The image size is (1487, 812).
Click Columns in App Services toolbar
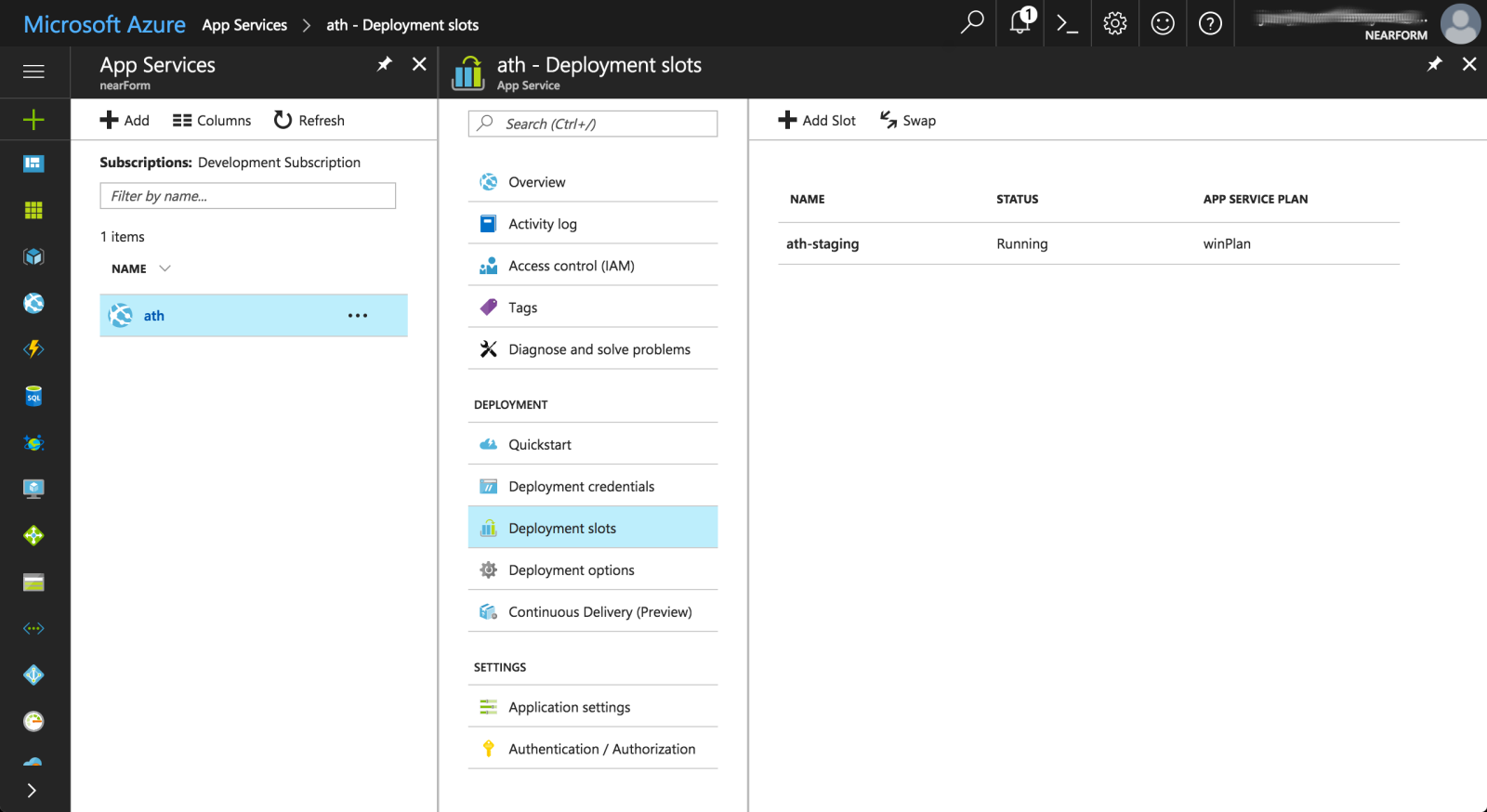click(x=212, y=120)
